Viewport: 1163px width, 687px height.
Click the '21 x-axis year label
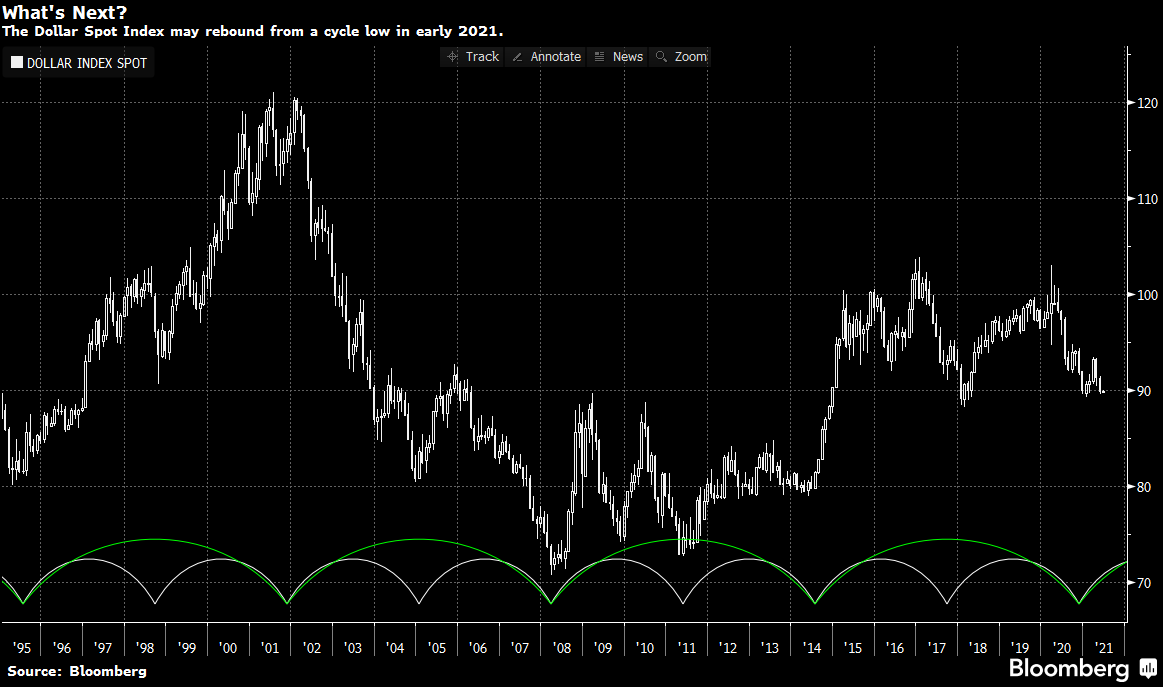[x=1104, y=648]
